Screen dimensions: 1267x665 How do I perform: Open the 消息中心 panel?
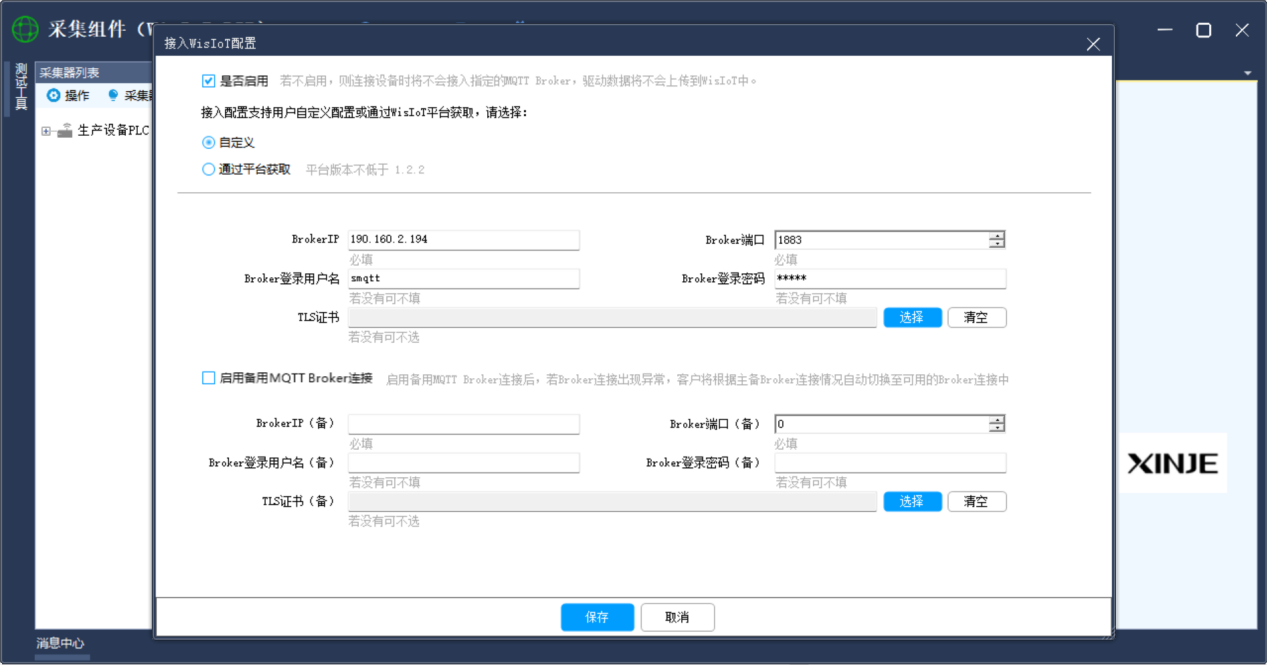coord(62,643)
